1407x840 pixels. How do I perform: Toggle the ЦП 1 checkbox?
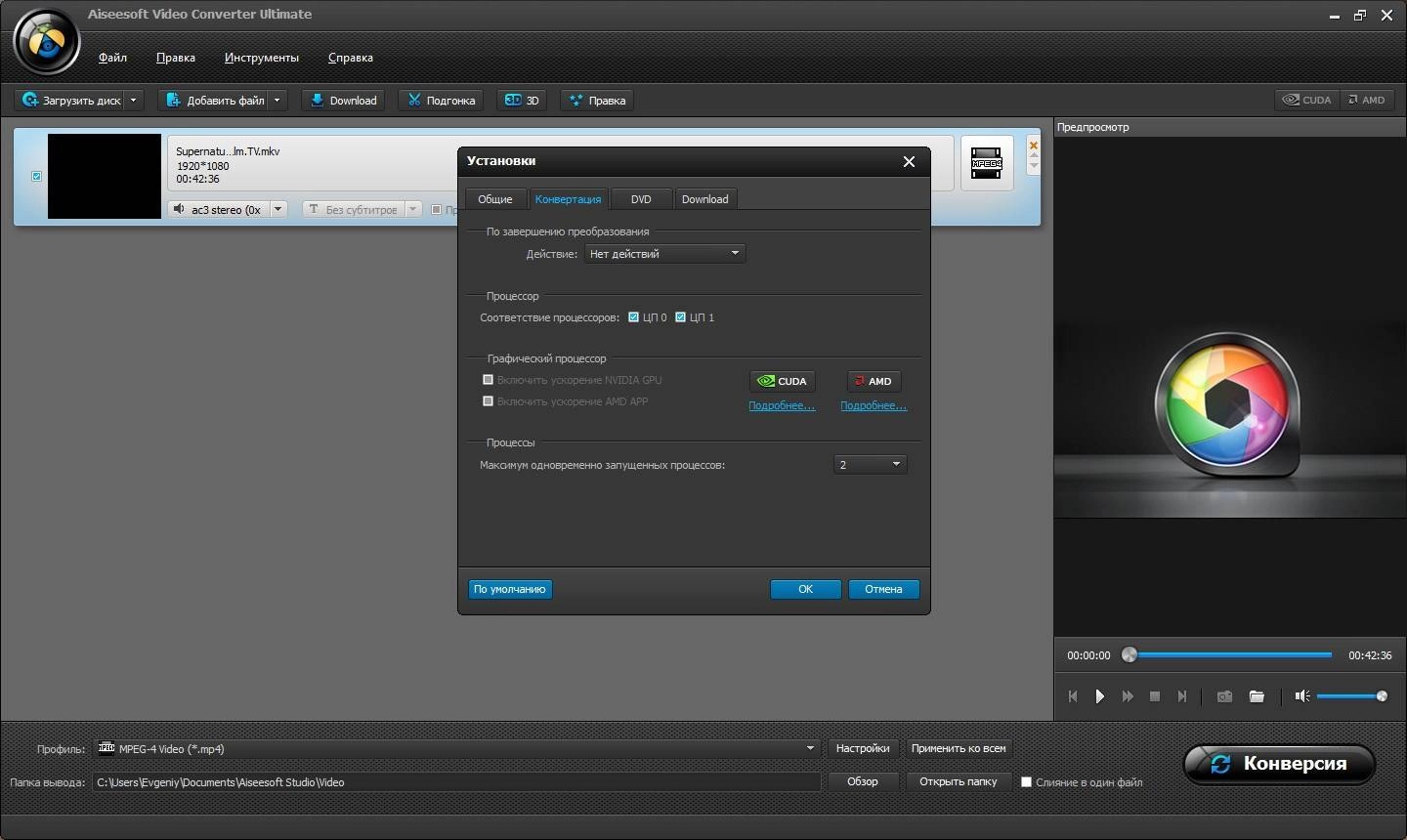click(x=680, y=317)
